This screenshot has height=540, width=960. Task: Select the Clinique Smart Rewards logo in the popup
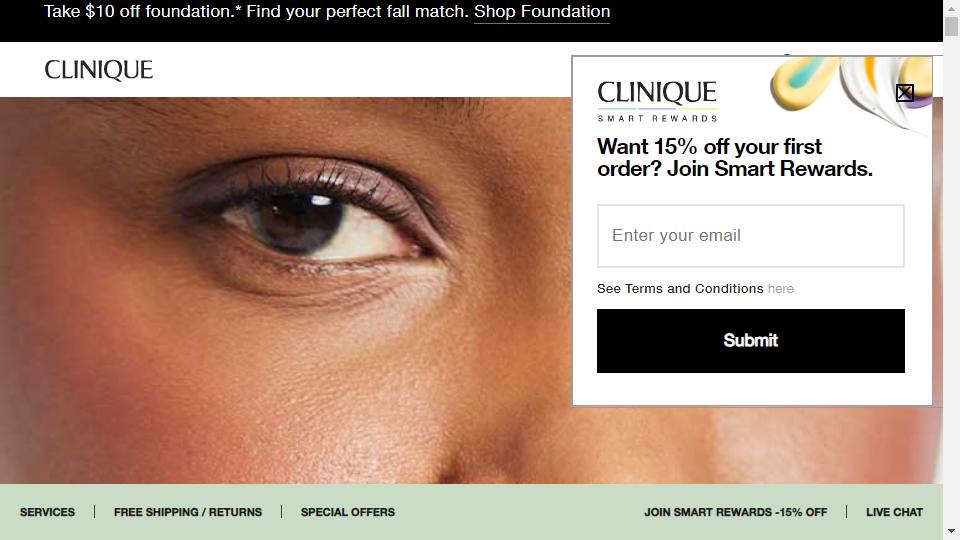(x=657, y=101)
